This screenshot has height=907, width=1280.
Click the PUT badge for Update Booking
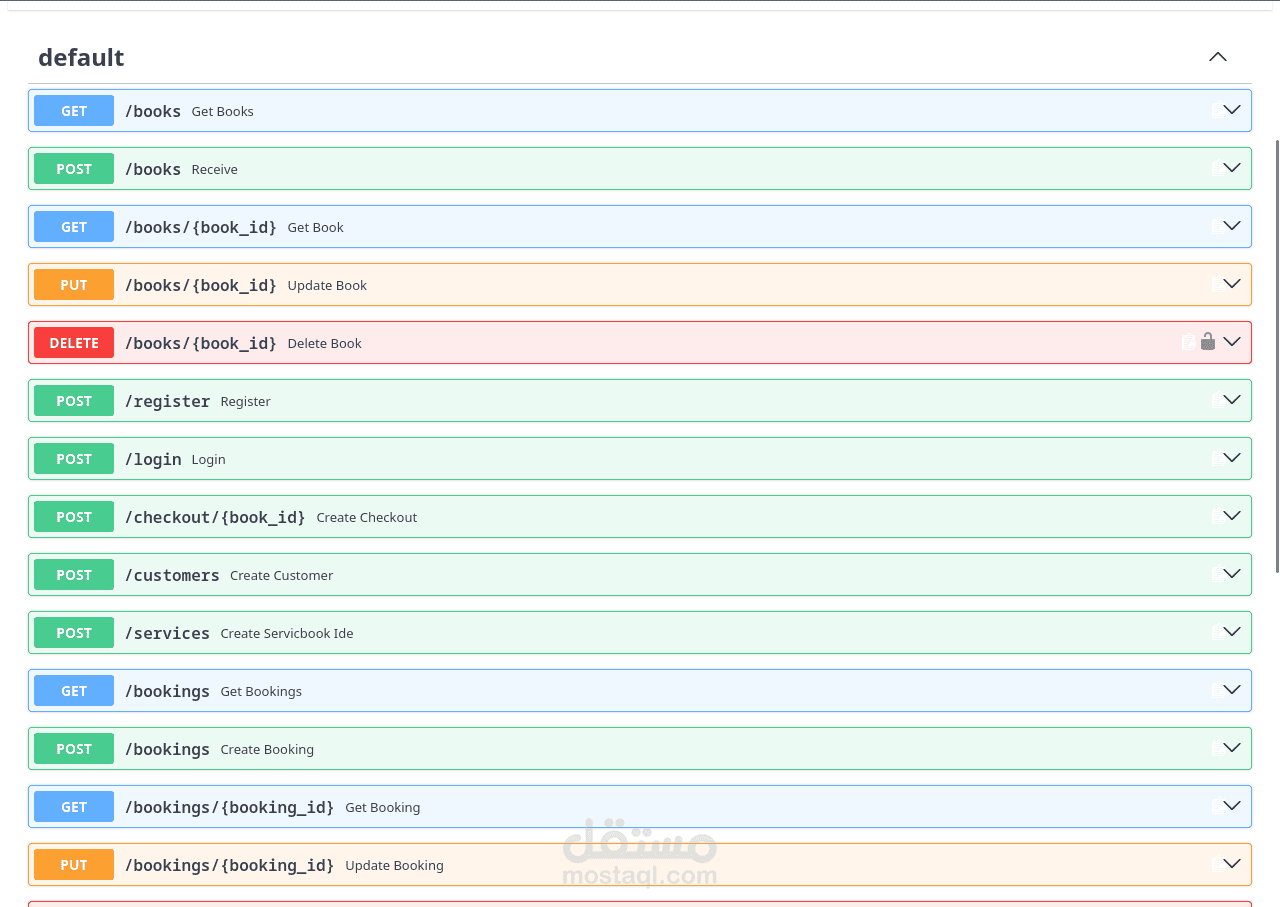click(74, 865)
